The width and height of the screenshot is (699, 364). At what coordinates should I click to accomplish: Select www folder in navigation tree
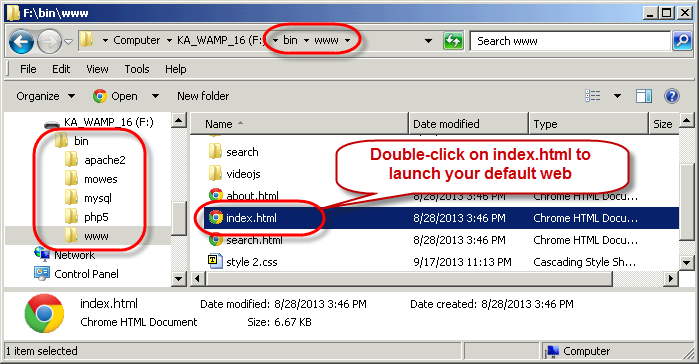[x=96, y=236]
